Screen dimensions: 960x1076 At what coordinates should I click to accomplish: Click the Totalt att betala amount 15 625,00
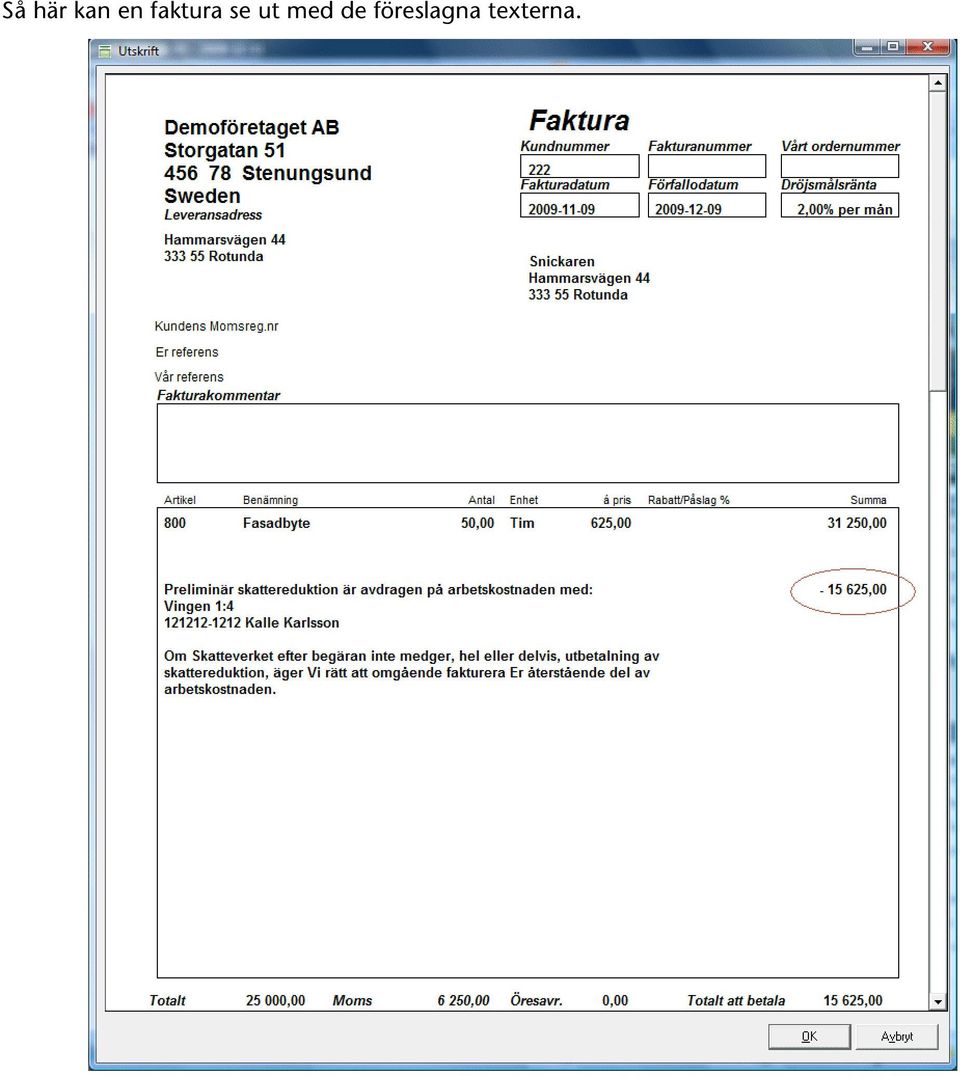[x=853, y=1001]
